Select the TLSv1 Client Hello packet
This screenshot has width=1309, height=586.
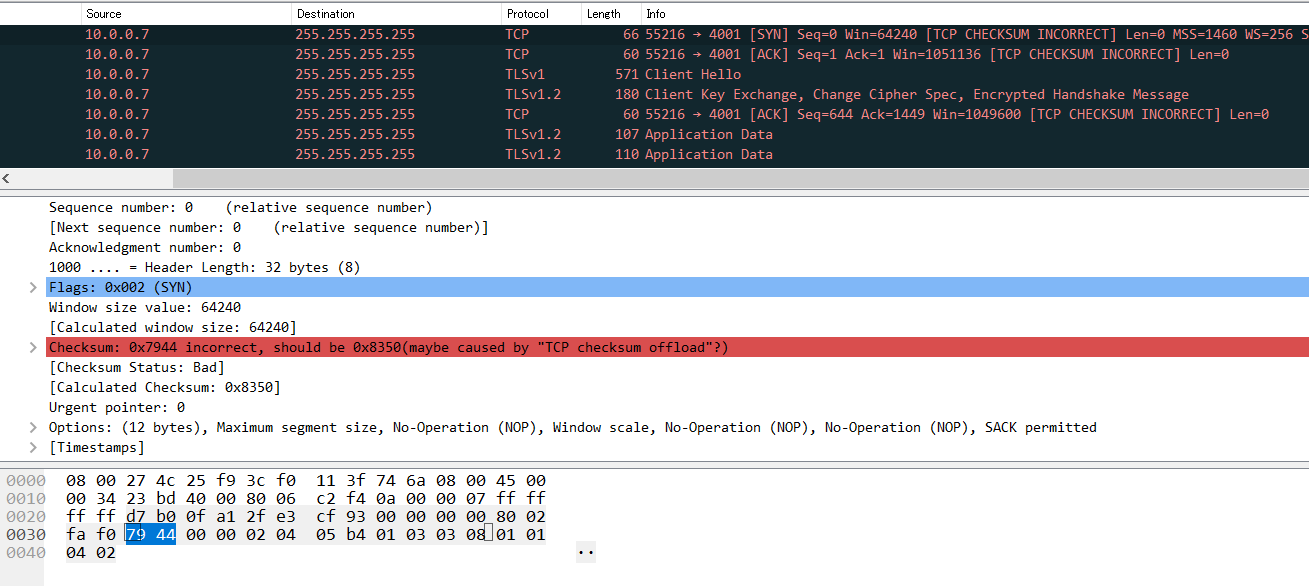click(x=654, y=74)
